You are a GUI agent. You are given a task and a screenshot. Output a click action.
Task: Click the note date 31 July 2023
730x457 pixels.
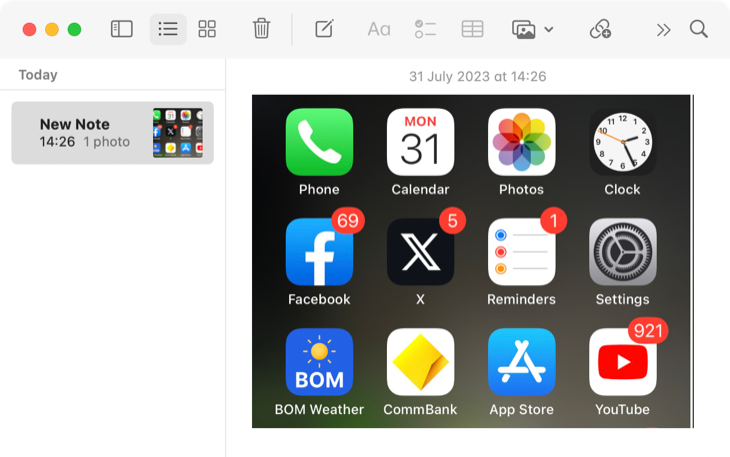(x=477, y=76)
